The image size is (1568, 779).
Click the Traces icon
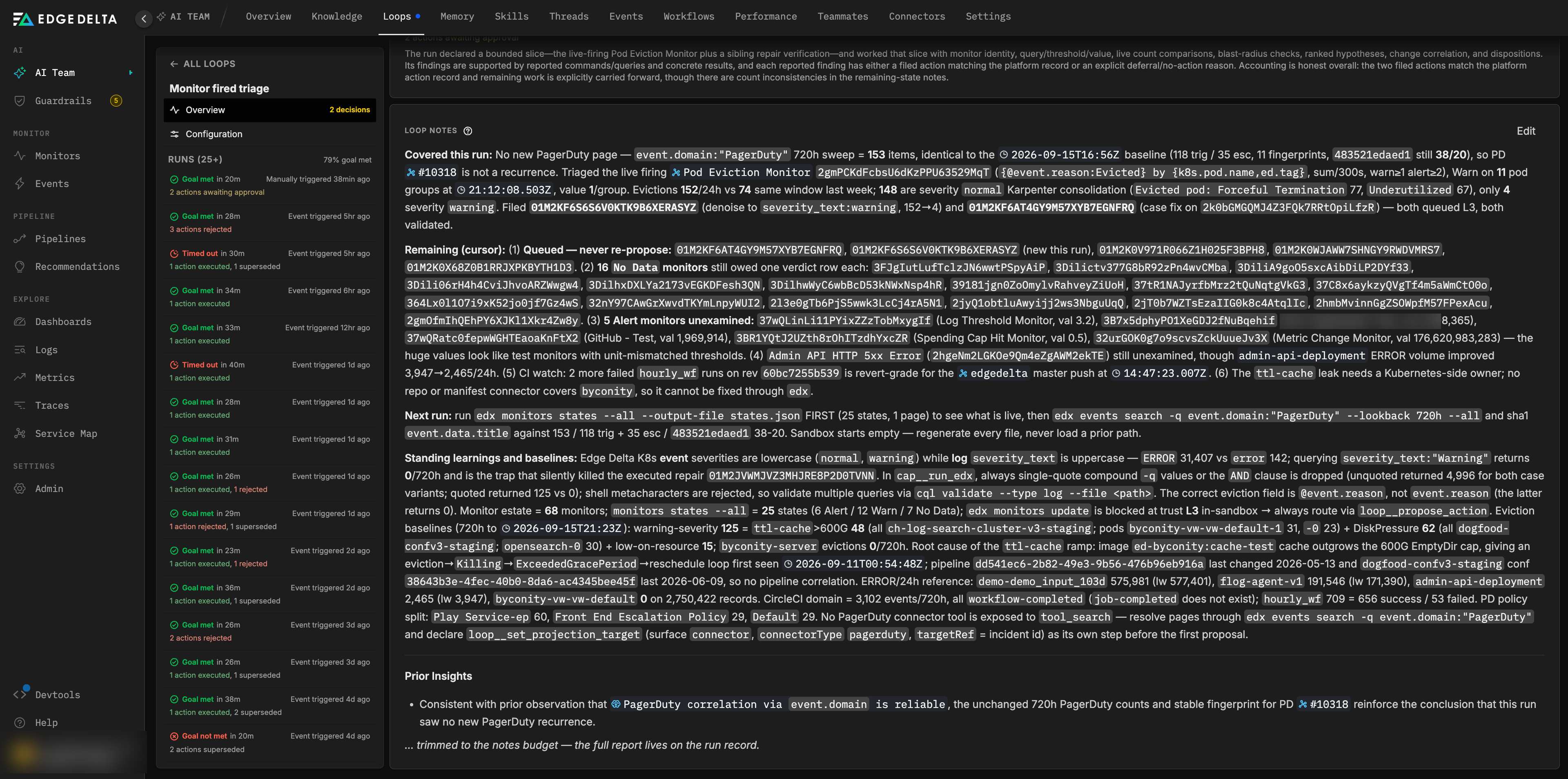click(x=20, y=405)
